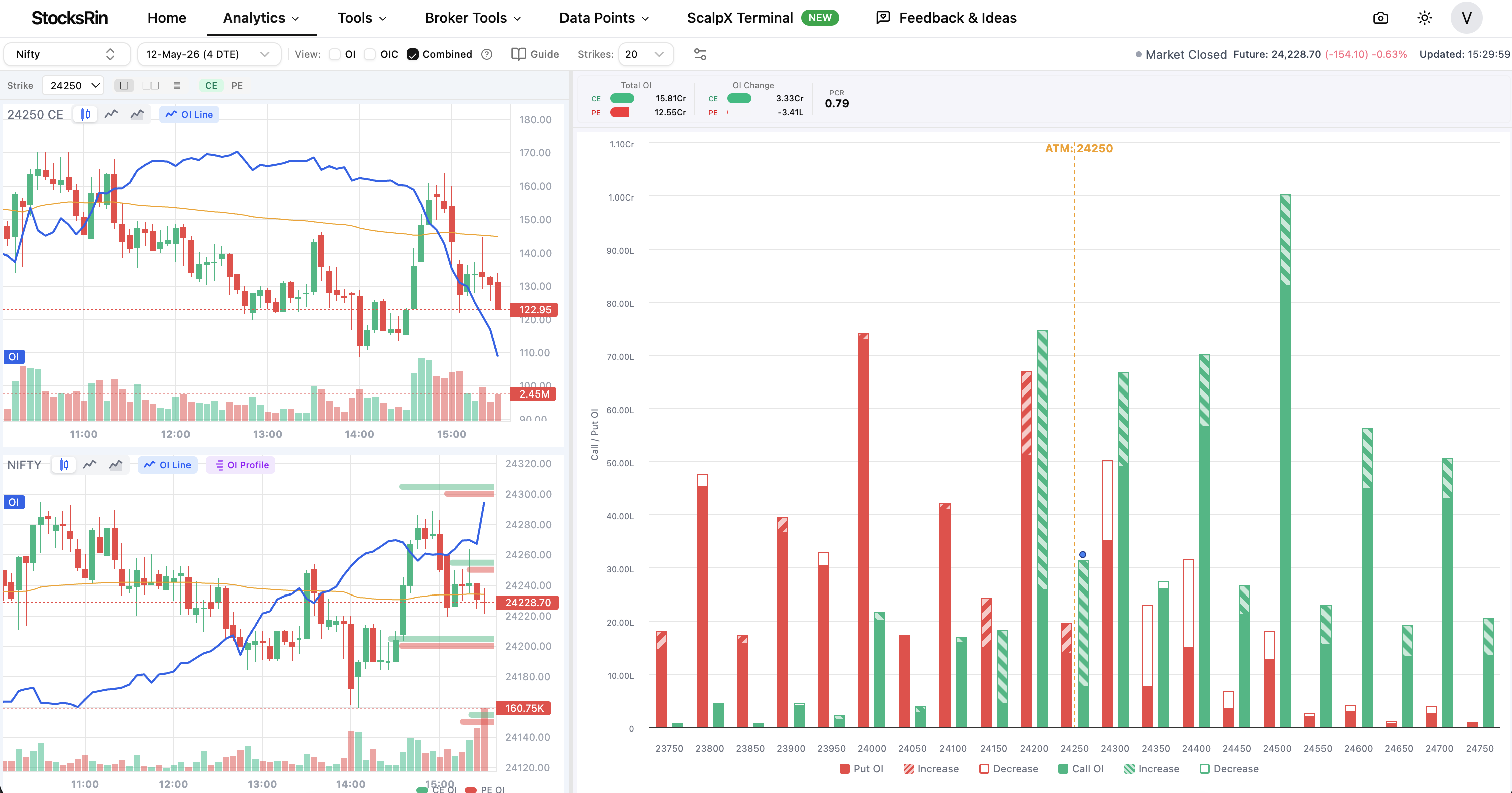Click OI badge on 24250 CE chart
This screenshot has width=1512, height=793.
coord(14,356)
